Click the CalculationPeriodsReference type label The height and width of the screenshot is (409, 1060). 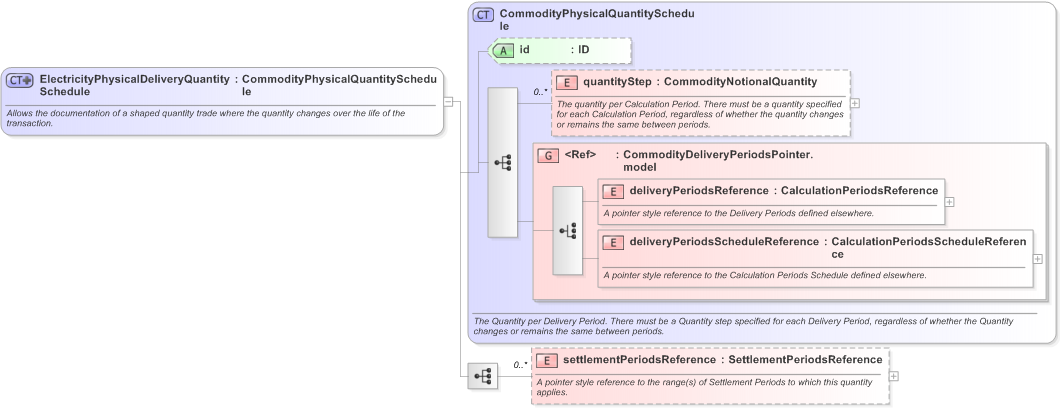click(859, 191)
